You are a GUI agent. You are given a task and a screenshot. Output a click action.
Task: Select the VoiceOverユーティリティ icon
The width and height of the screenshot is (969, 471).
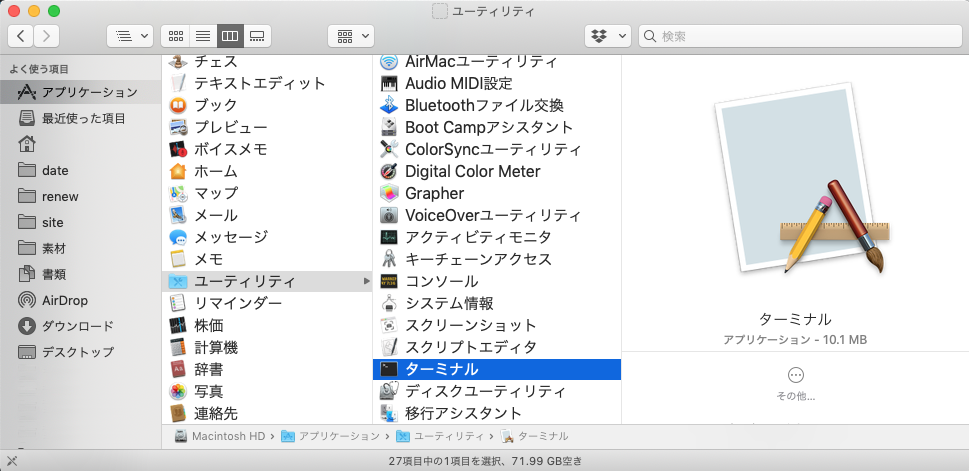389,215
